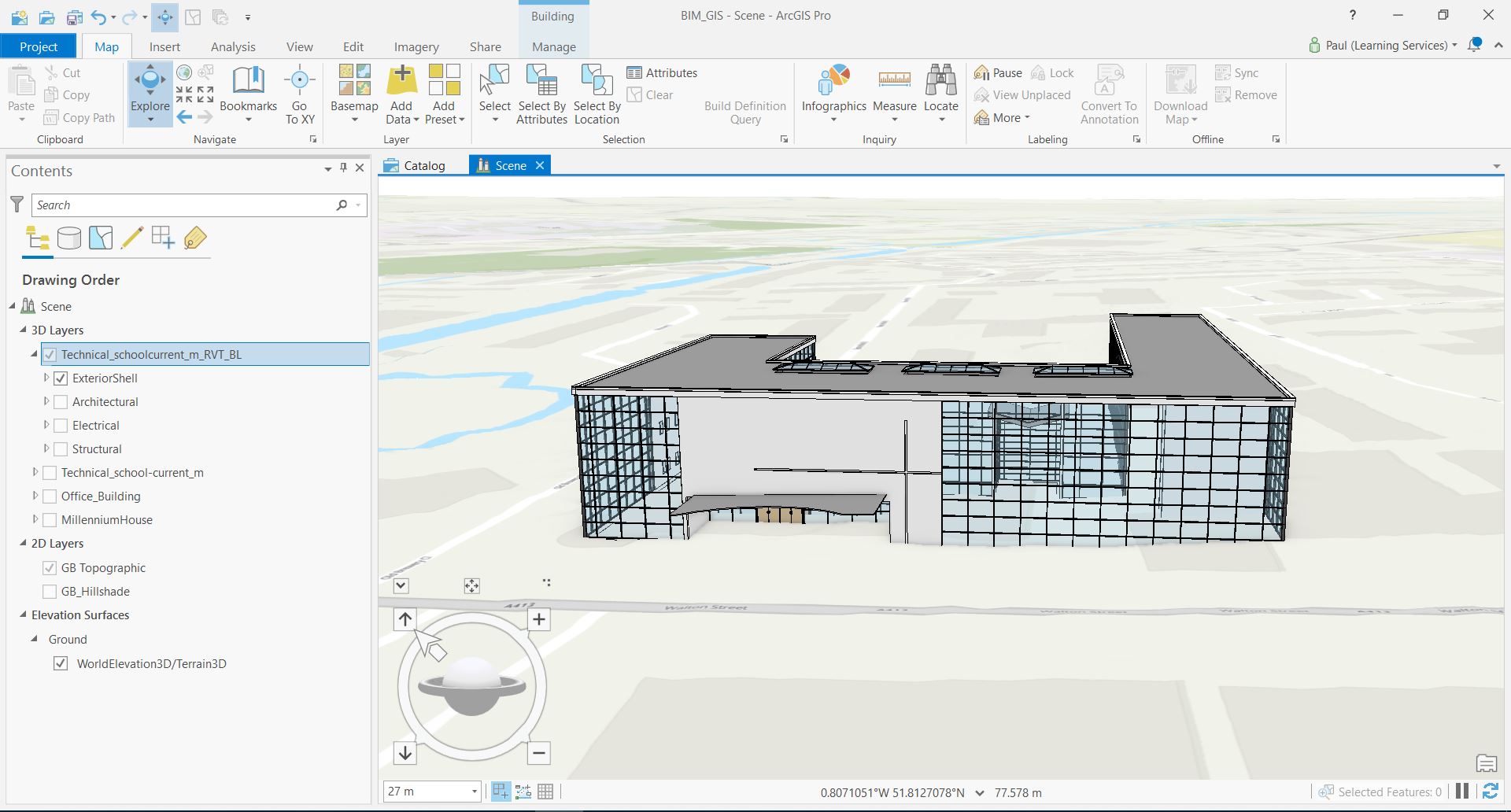Select the Explore navigation tool
The height and width of the screenshot is (812, 1511).
click(150, 83)
